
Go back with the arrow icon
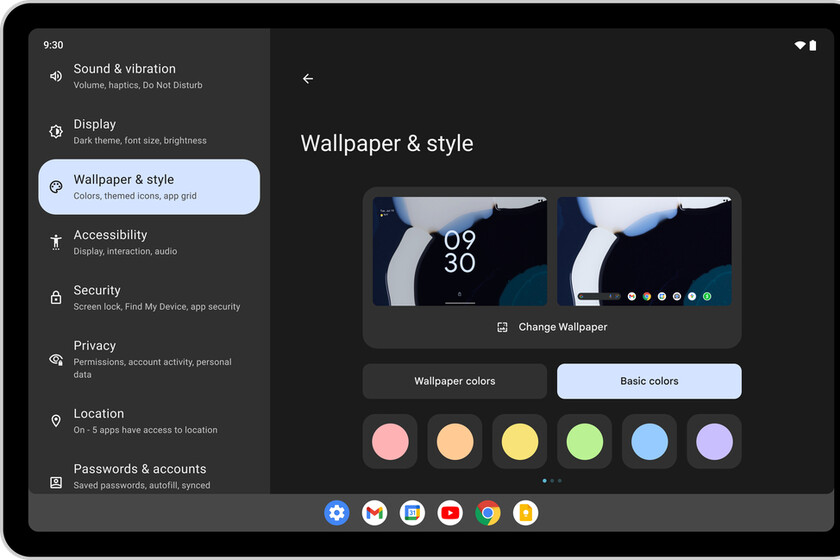coord(308,79)
